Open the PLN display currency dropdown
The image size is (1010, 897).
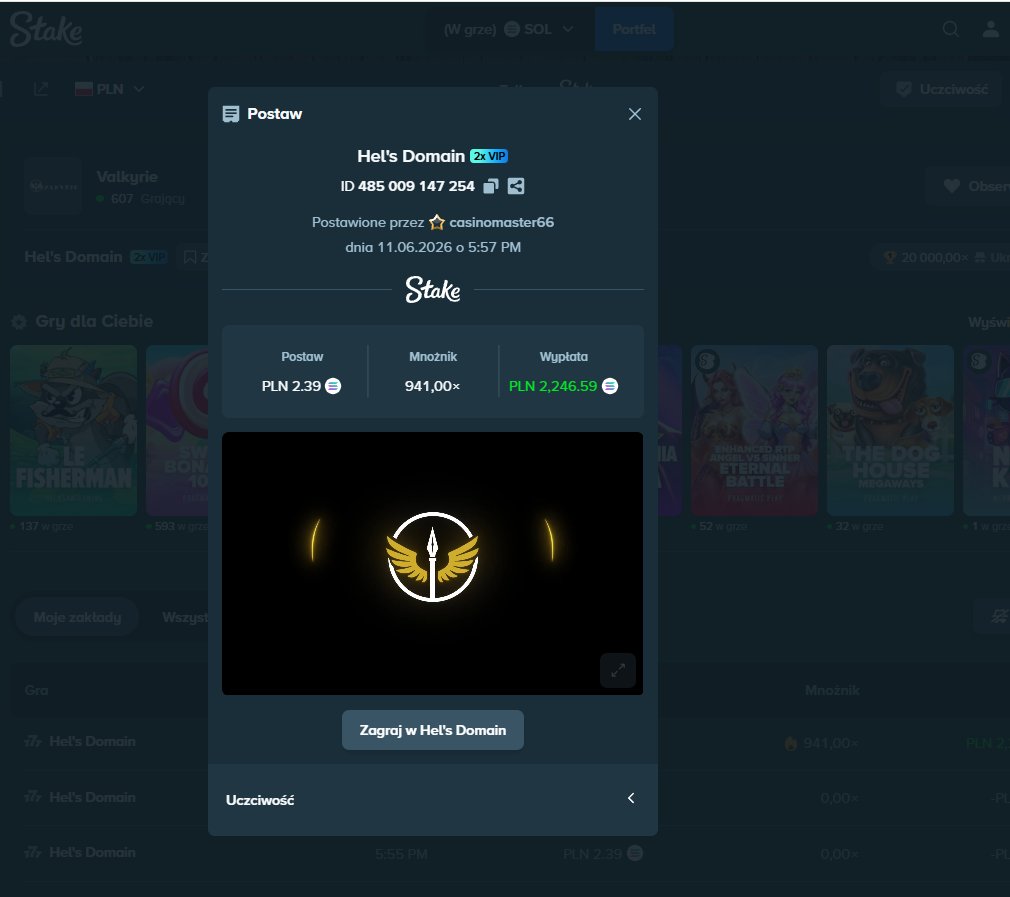pyautogui.click(x=110, y=89)
